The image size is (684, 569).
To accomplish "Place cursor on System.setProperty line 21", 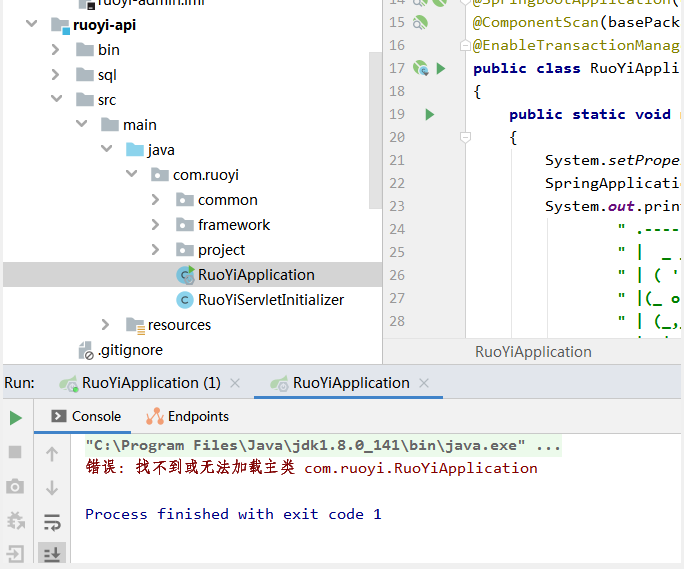I will [x=612, y=160].
